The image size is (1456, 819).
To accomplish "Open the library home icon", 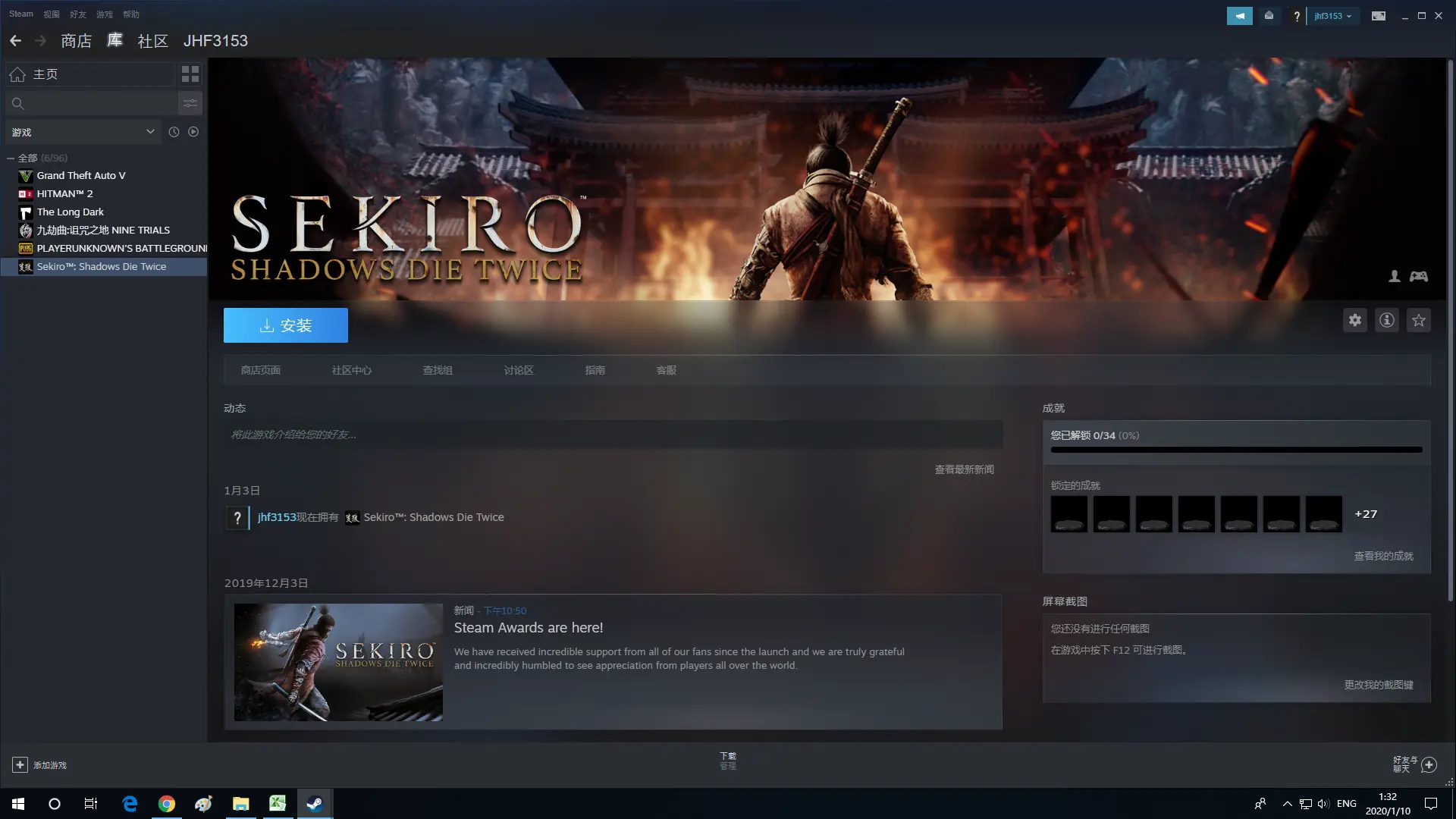I will coord(17,74).
